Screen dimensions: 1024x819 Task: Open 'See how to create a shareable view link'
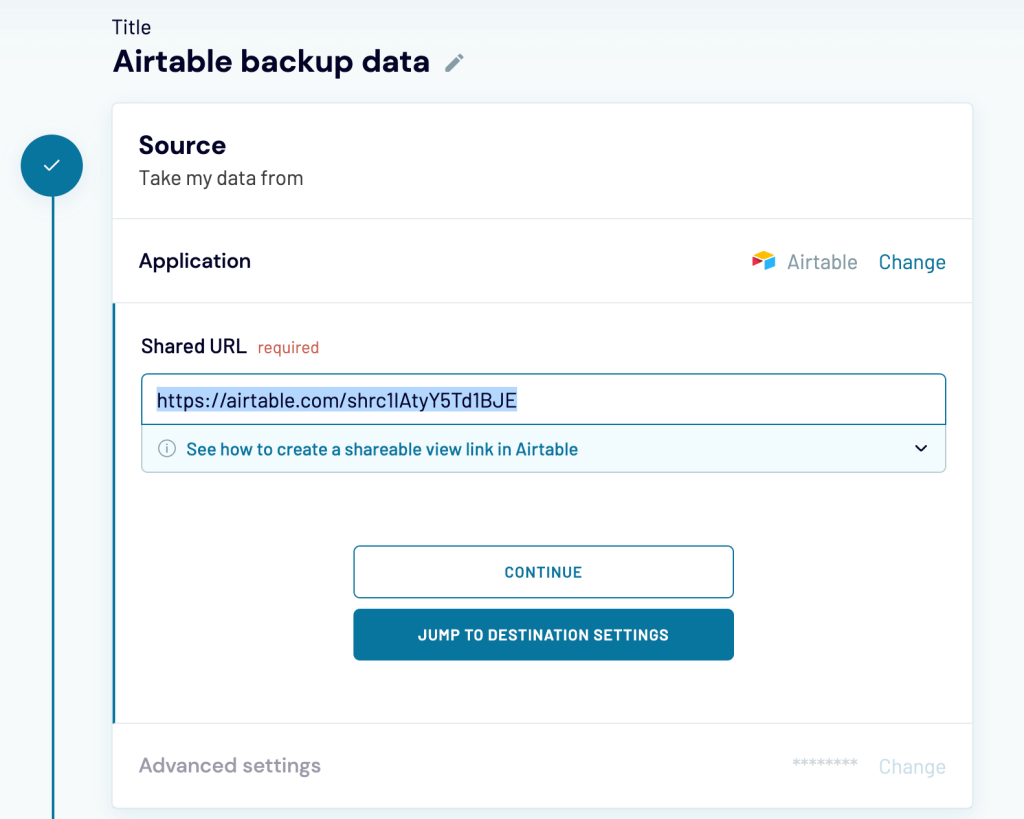pyautogui.click(x=382, y=449)
